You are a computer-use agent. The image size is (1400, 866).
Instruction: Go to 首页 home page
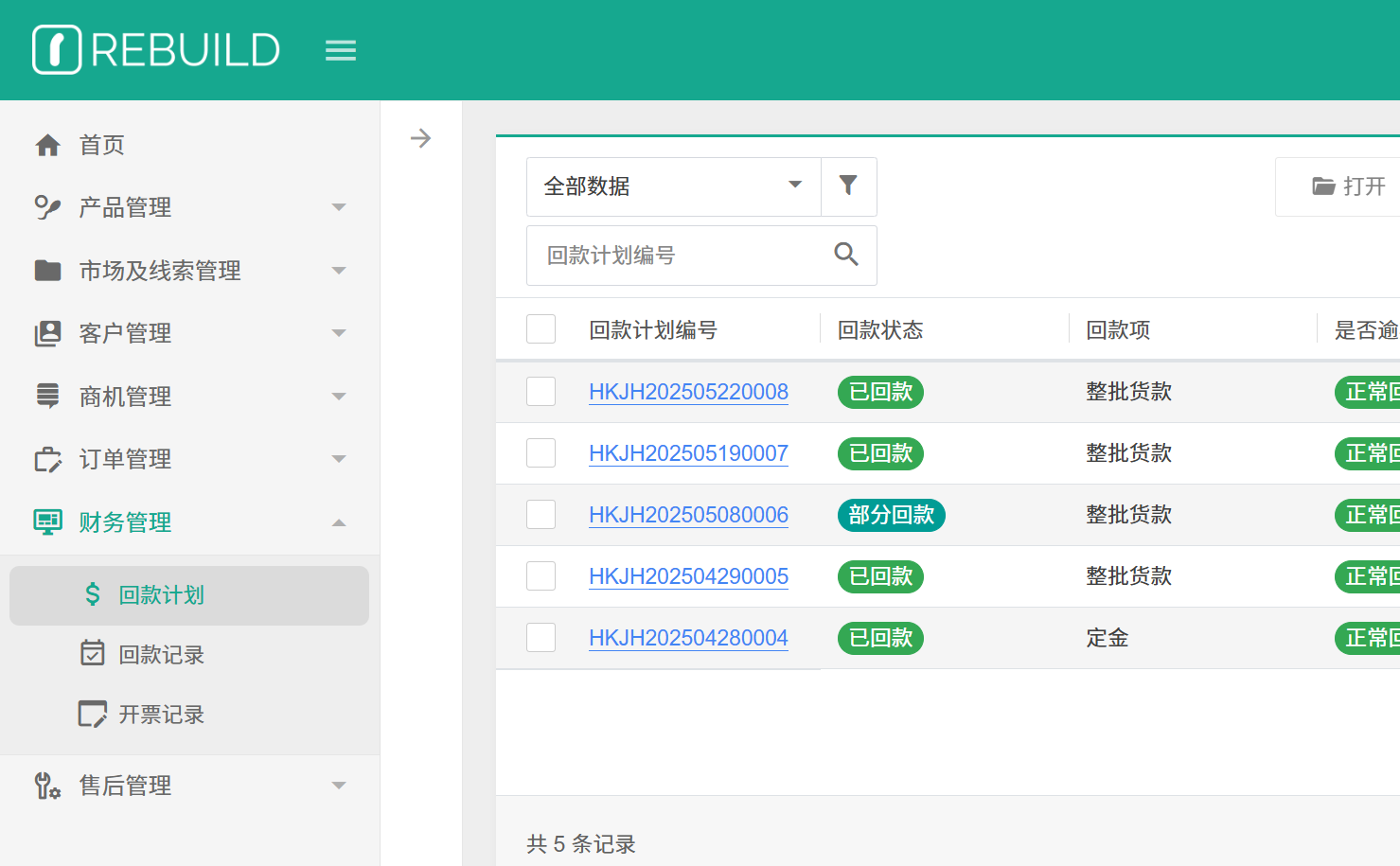click(102, 145)
